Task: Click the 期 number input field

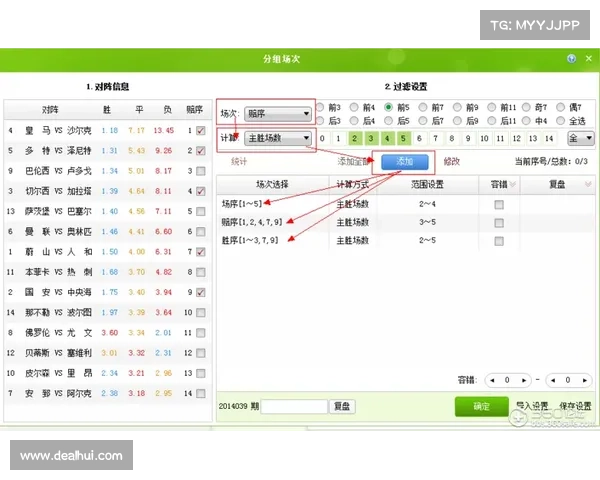Action: pos(294,407)
